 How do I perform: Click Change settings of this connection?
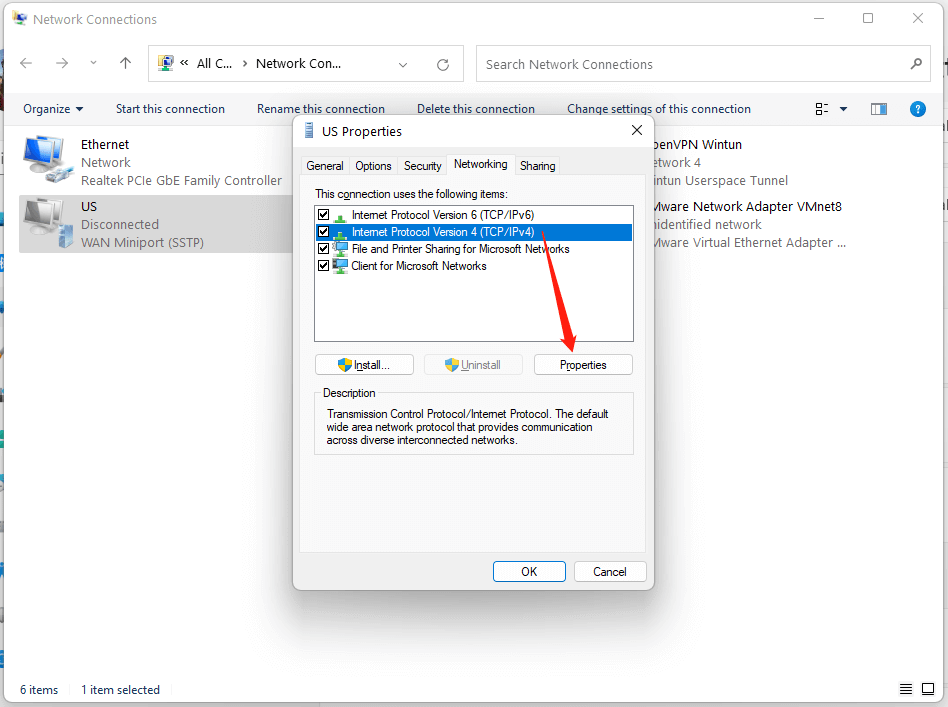click(x=659, y=109)
